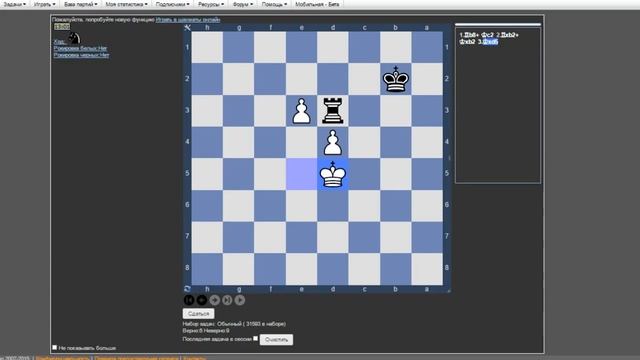Start autoplay of the moves
Image resolution: width=640 pixels, height=360 pixels.
[240, 300]
